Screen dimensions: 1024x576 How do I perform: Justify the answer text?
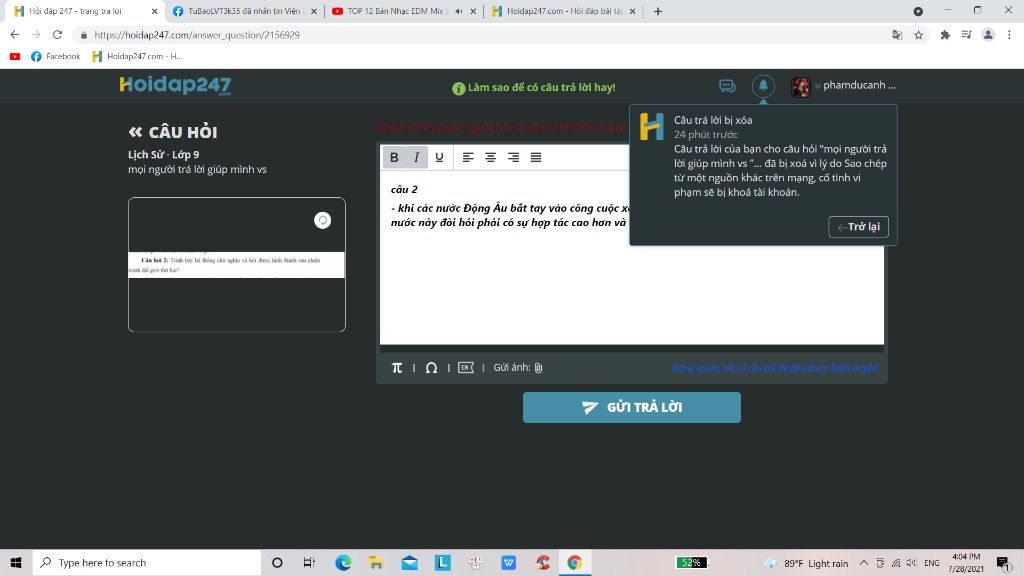(536, 157)
